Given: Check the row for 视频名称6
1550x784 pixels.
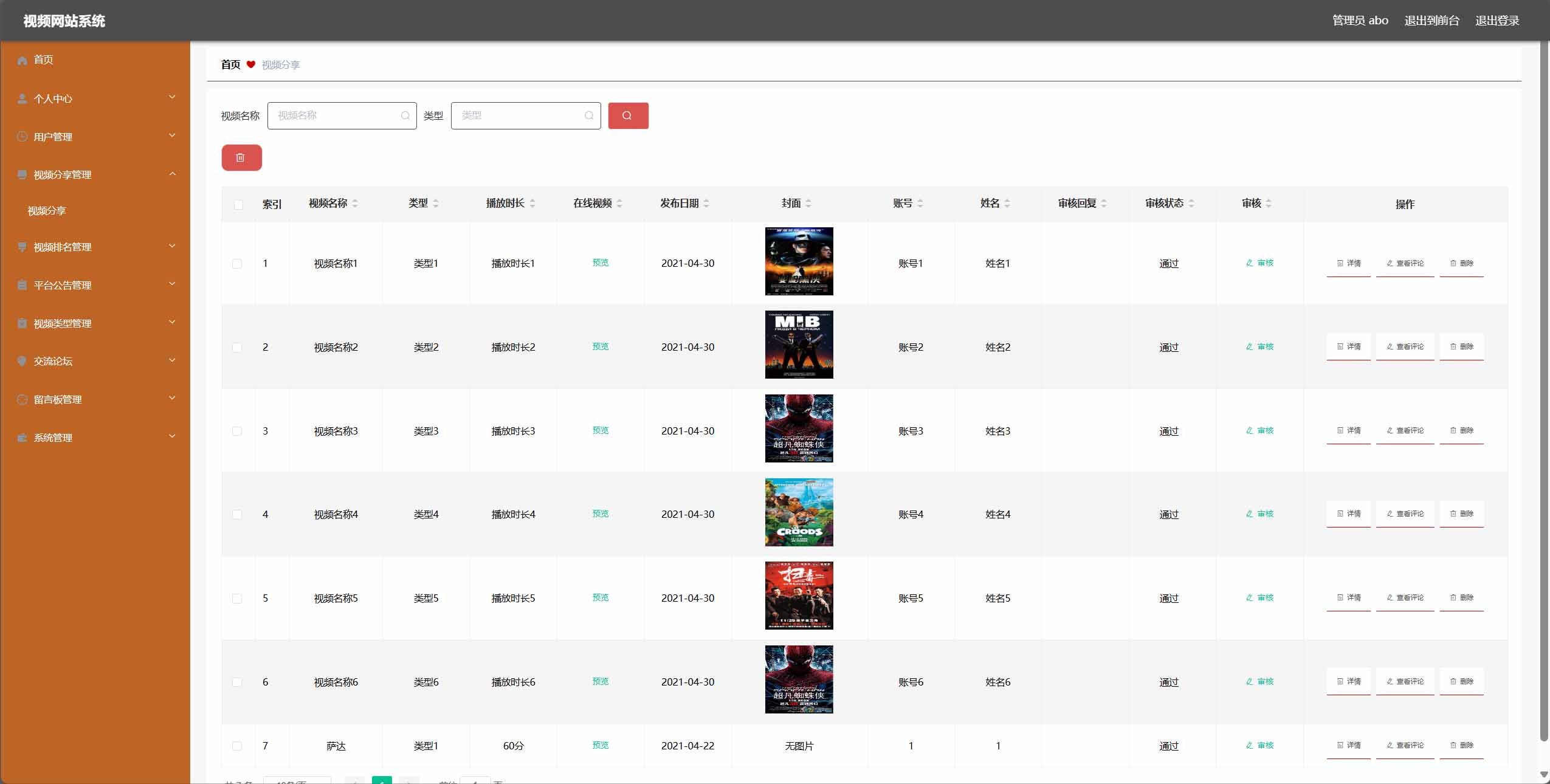Looking at the screenshot, I should coord(237,683).
